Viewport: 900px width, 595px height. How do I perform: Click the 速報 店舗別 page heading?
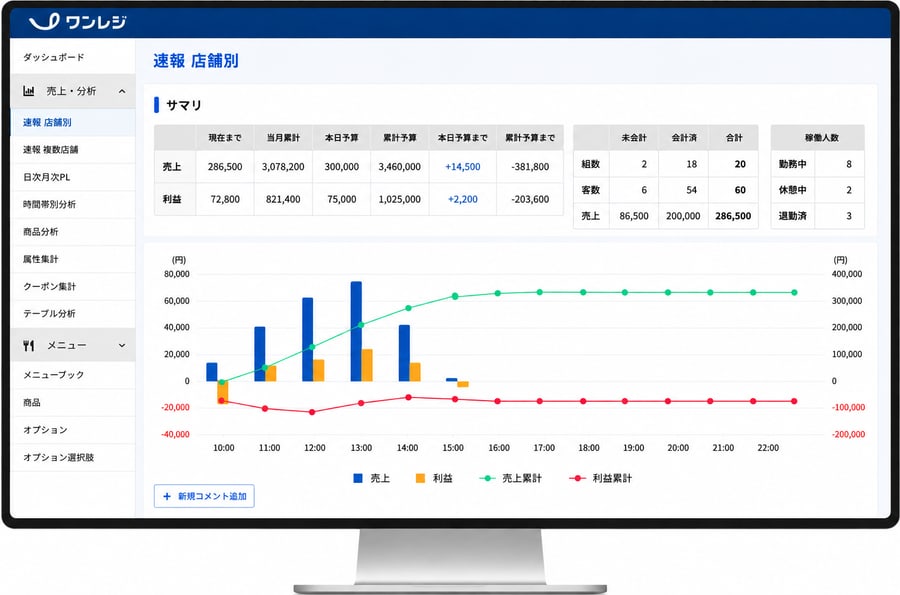pyautogui.click(x=196, y=61)
